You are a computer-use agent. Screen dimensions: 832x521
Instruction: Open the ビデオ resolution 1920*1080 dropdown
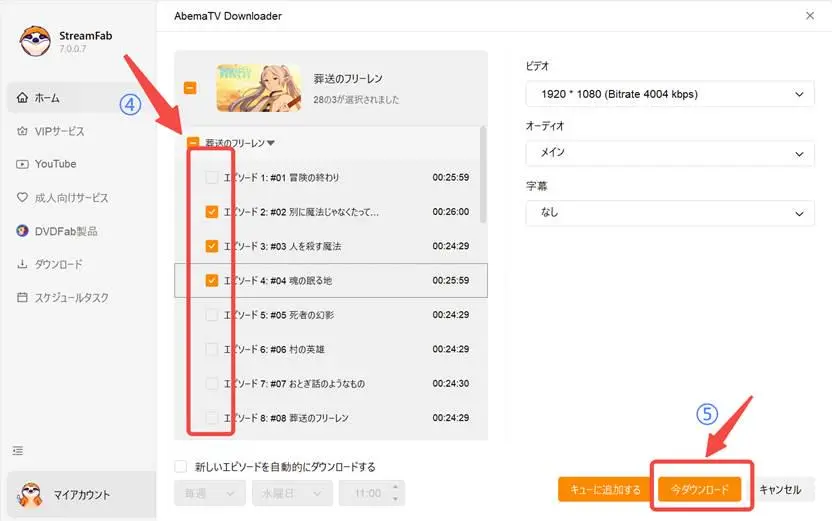670,94
